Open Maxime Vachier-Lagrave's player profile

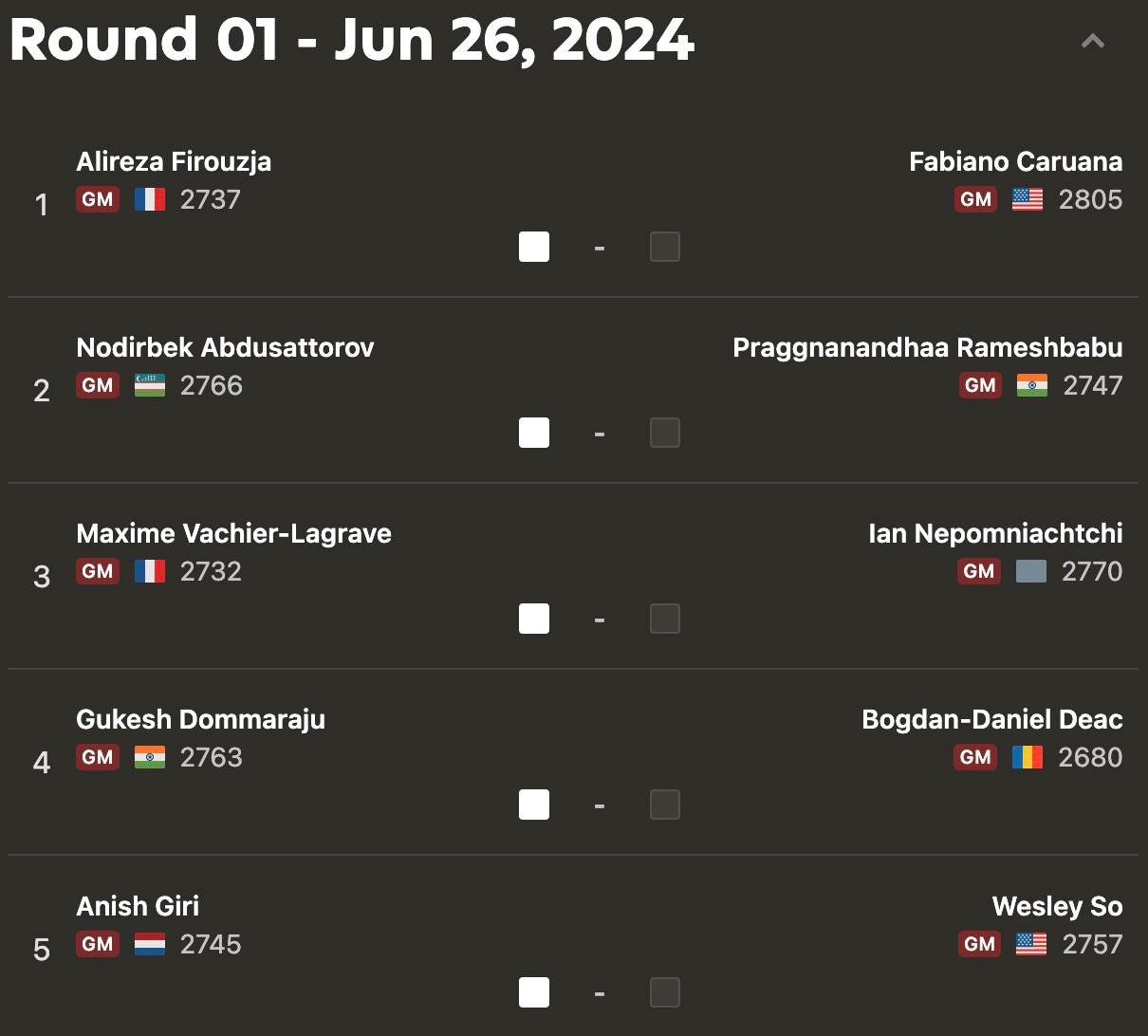(x=233, y=533)
